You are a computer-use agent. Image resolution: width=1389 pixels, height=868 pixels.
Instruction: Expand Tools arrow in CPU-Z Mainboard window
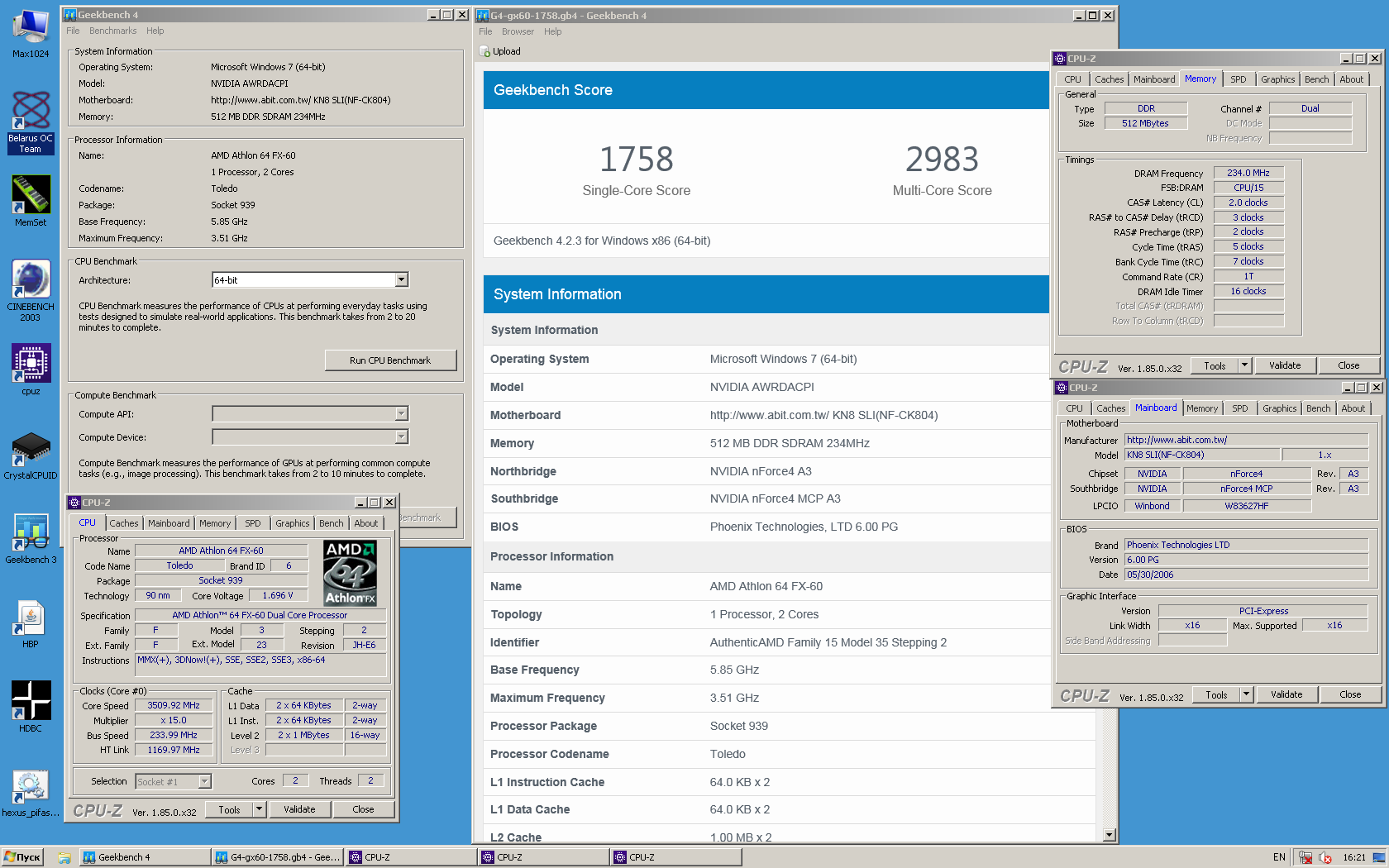coord(1246,694)
